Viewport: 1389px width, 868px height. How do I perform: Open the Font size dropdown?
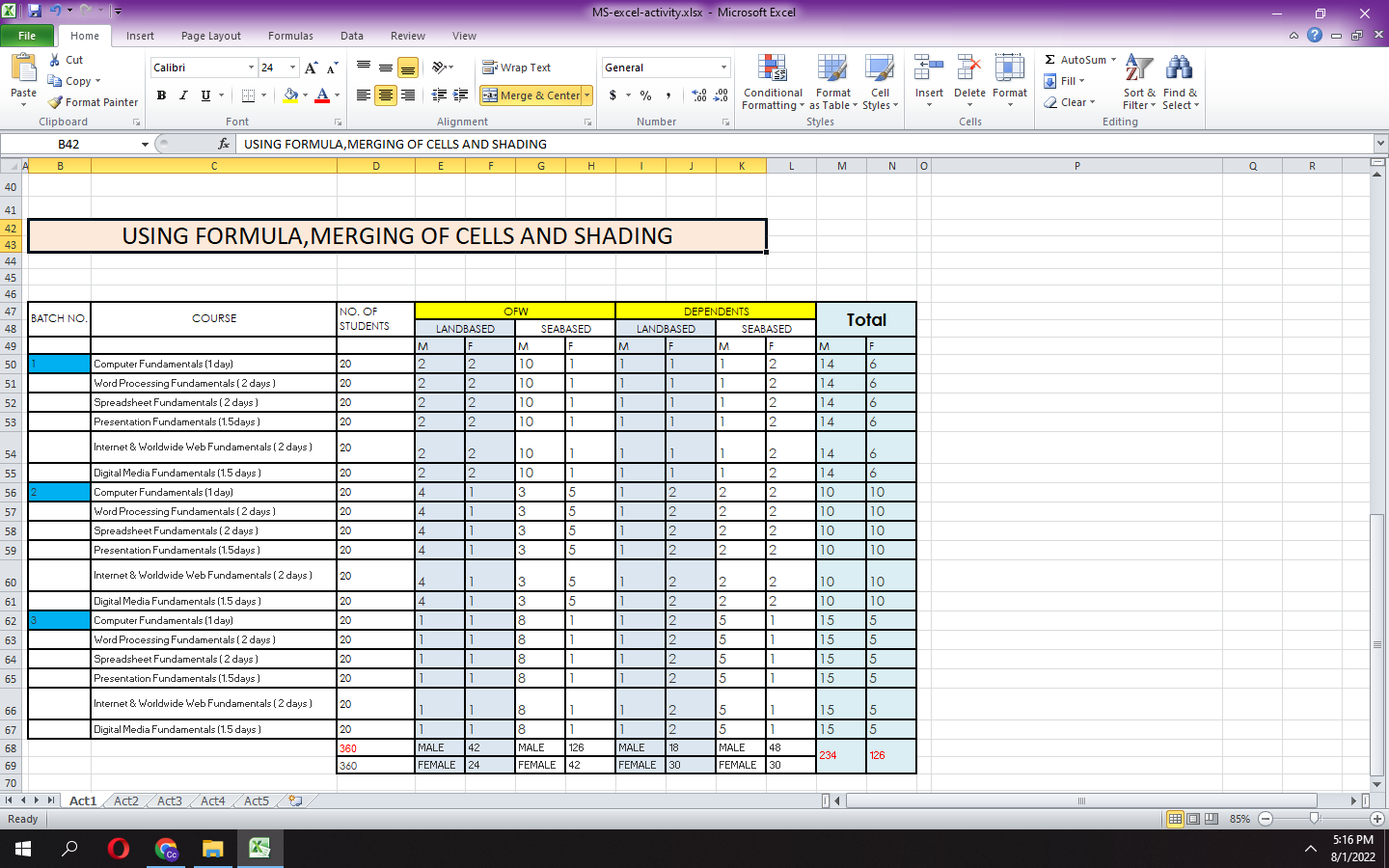tap(293, 68)
